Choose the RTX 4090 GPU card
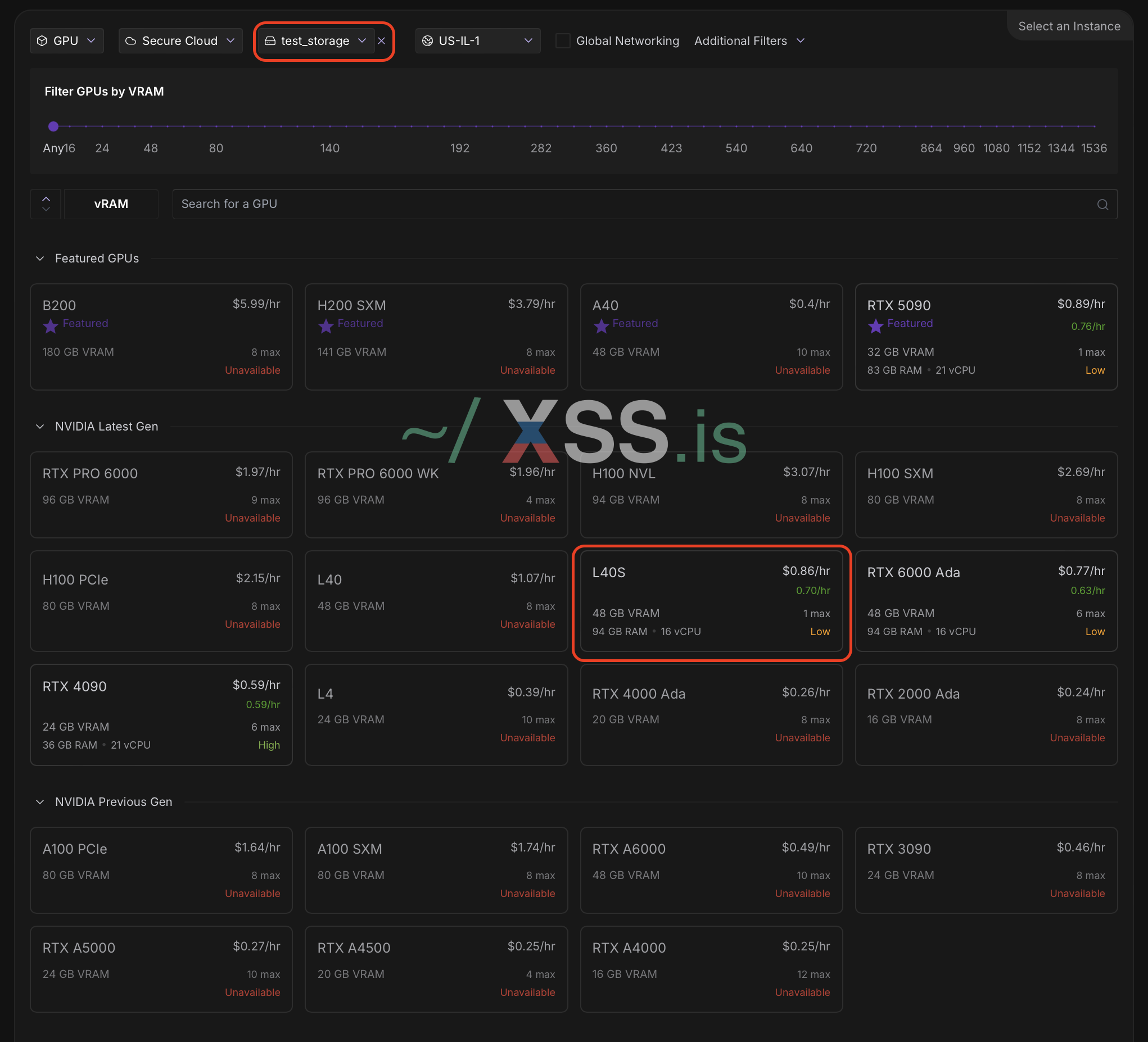The image size is (1148, 1042). [x=161, y=714]
